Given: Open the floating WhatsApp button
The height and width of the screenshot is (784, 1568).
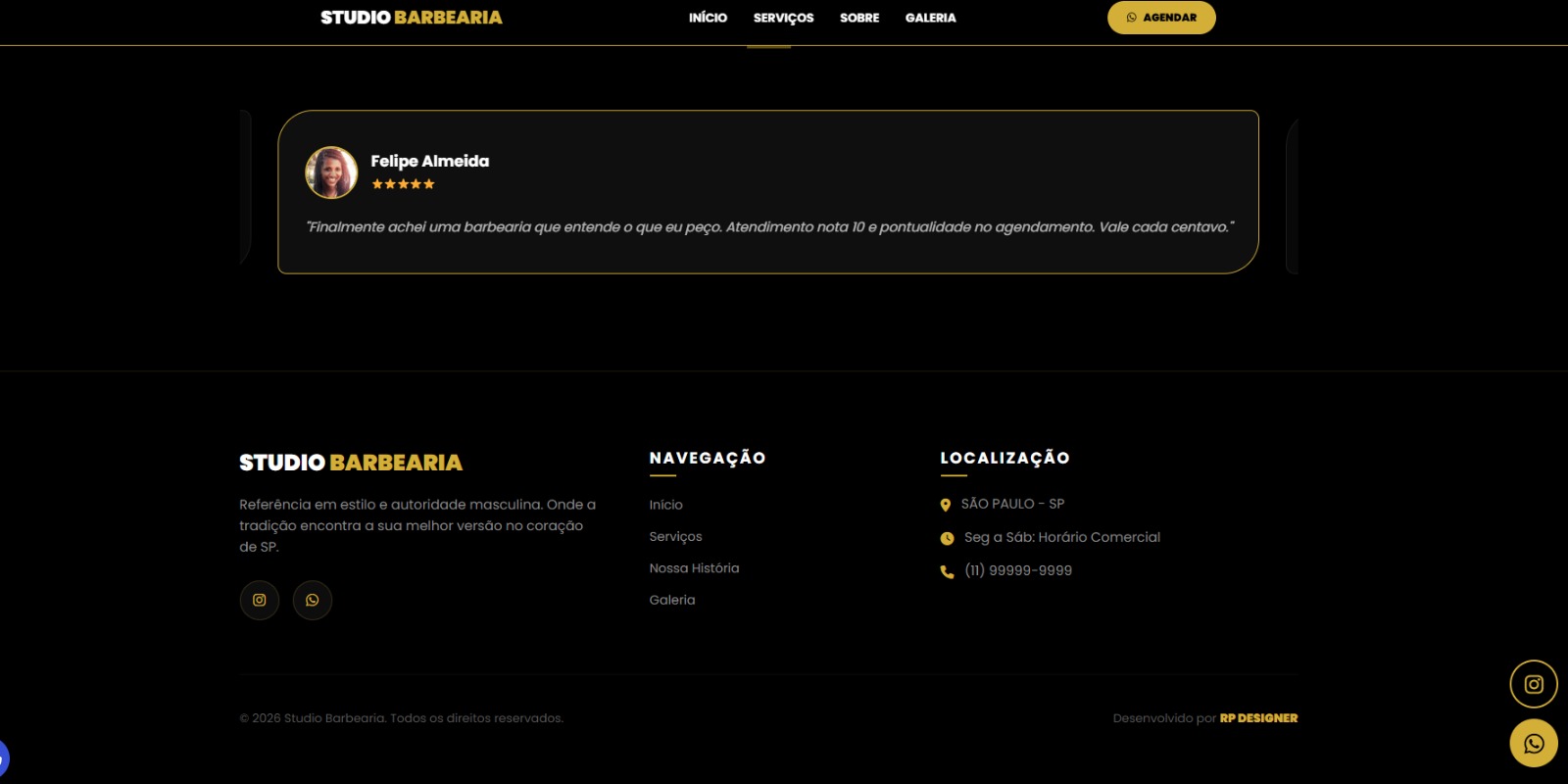Looking at the screenshot, I should (1534, 744).
